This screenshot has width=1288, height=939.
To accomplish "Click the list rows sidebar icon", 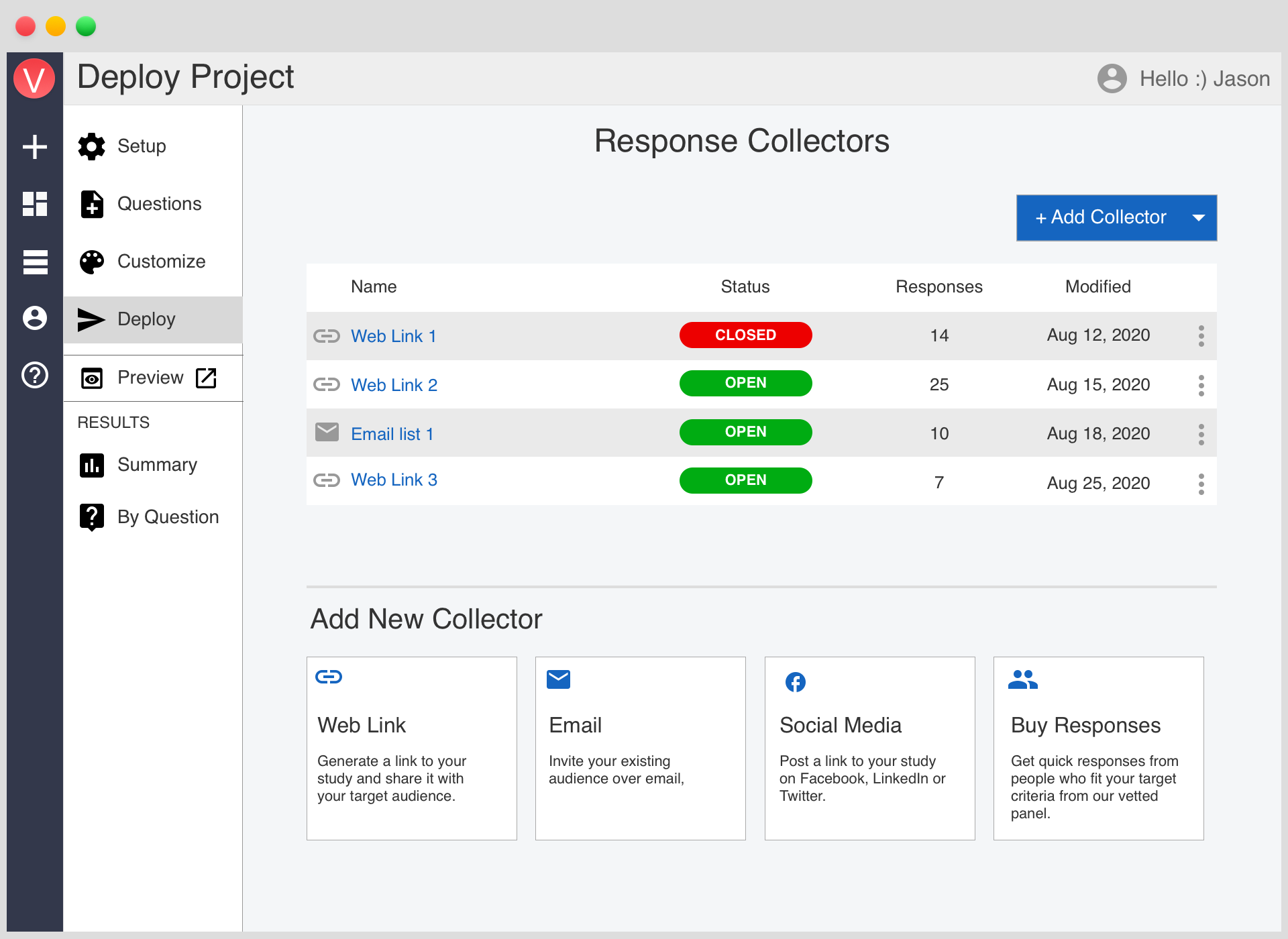I will point(35,262).
